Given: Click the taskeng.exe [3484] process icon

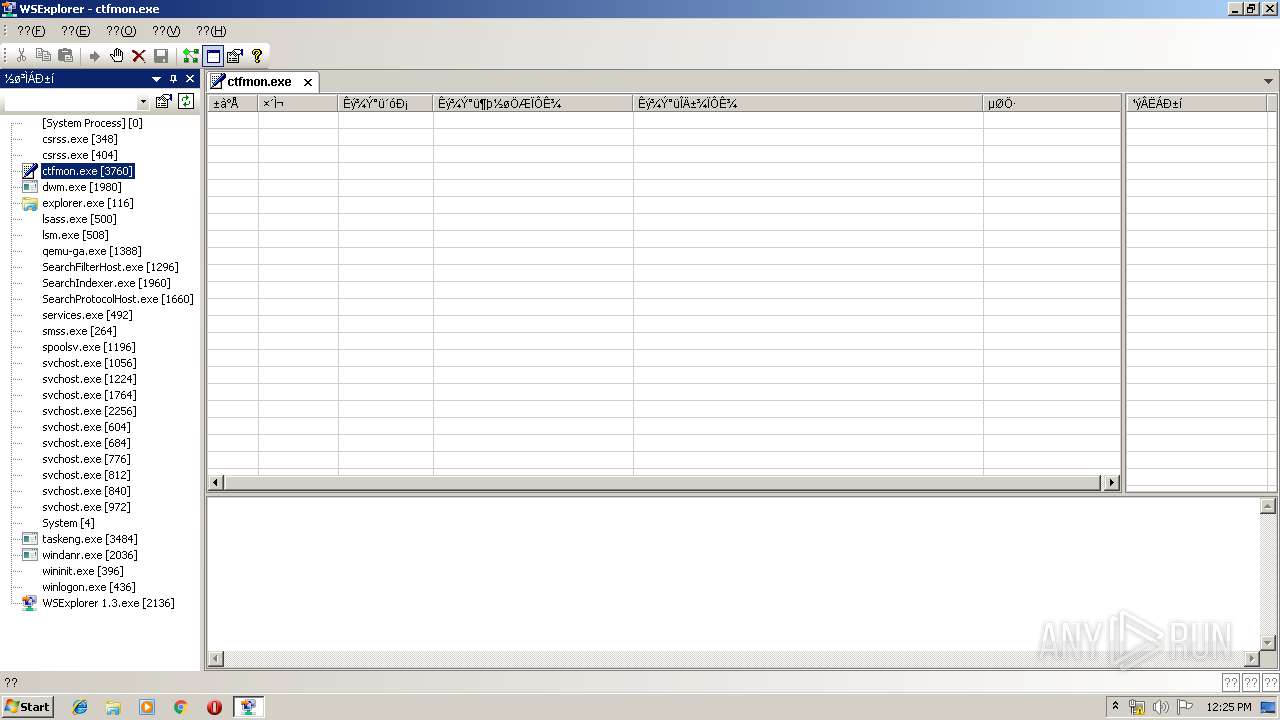Looking at the screenshot, I should click(x=30, y=539).
